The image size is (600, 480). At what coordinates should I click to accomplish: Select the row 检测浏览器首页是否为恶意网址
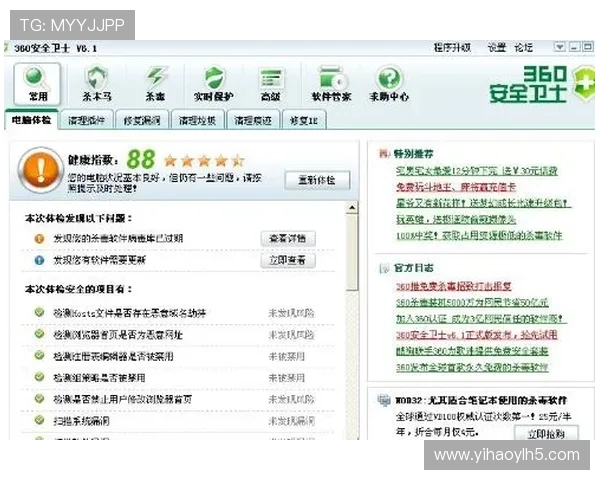pos(178,335)
